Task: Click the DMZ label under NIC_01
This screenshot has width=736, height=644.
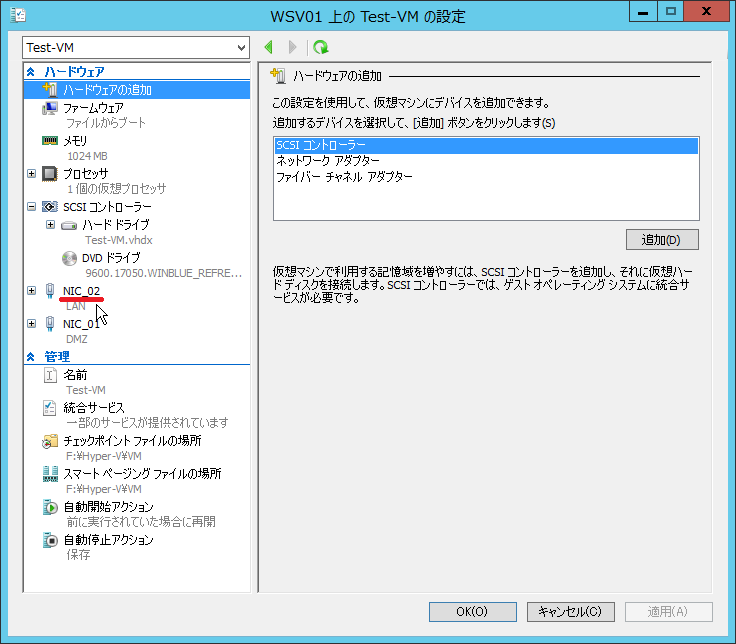Action: point(77,339)
